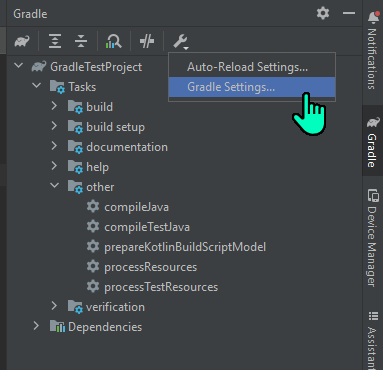Open the Notifications bell tool window
The height and width of the screenshot is (370, 383).
373,50
